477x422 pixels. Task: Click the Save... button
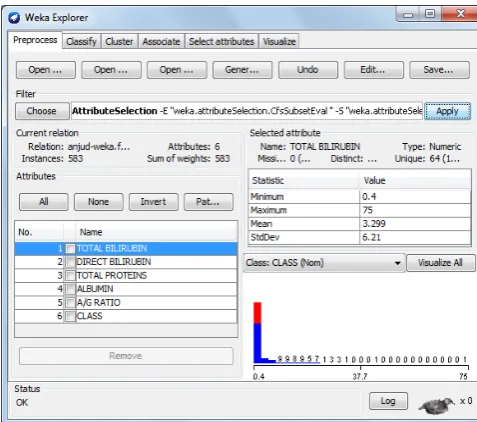click(x=439, y=70)
